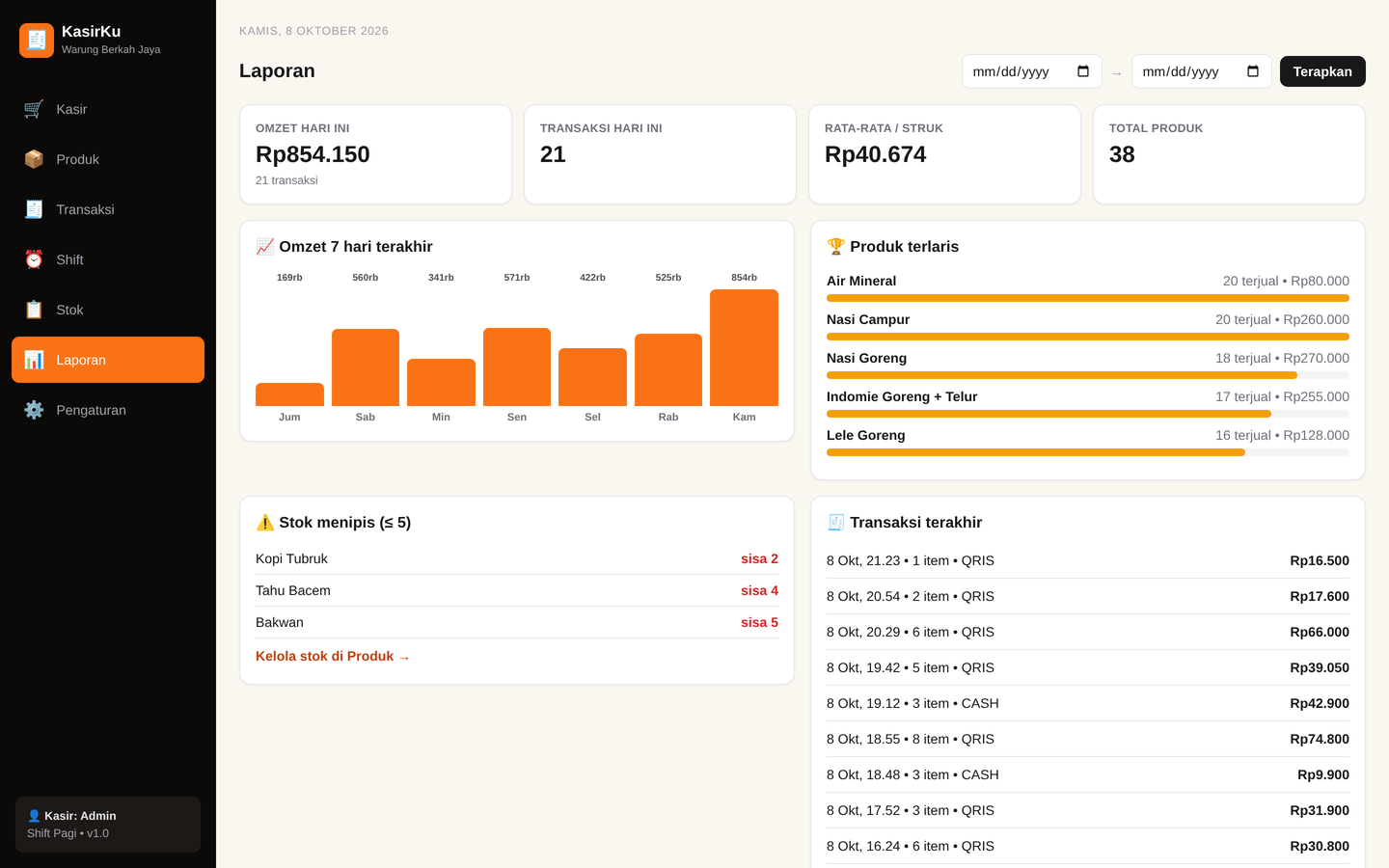This screenshot has width=1389, height=868.
Task: Click the start date mm/dd/yyyy field
Action: tap(1032, 71)
